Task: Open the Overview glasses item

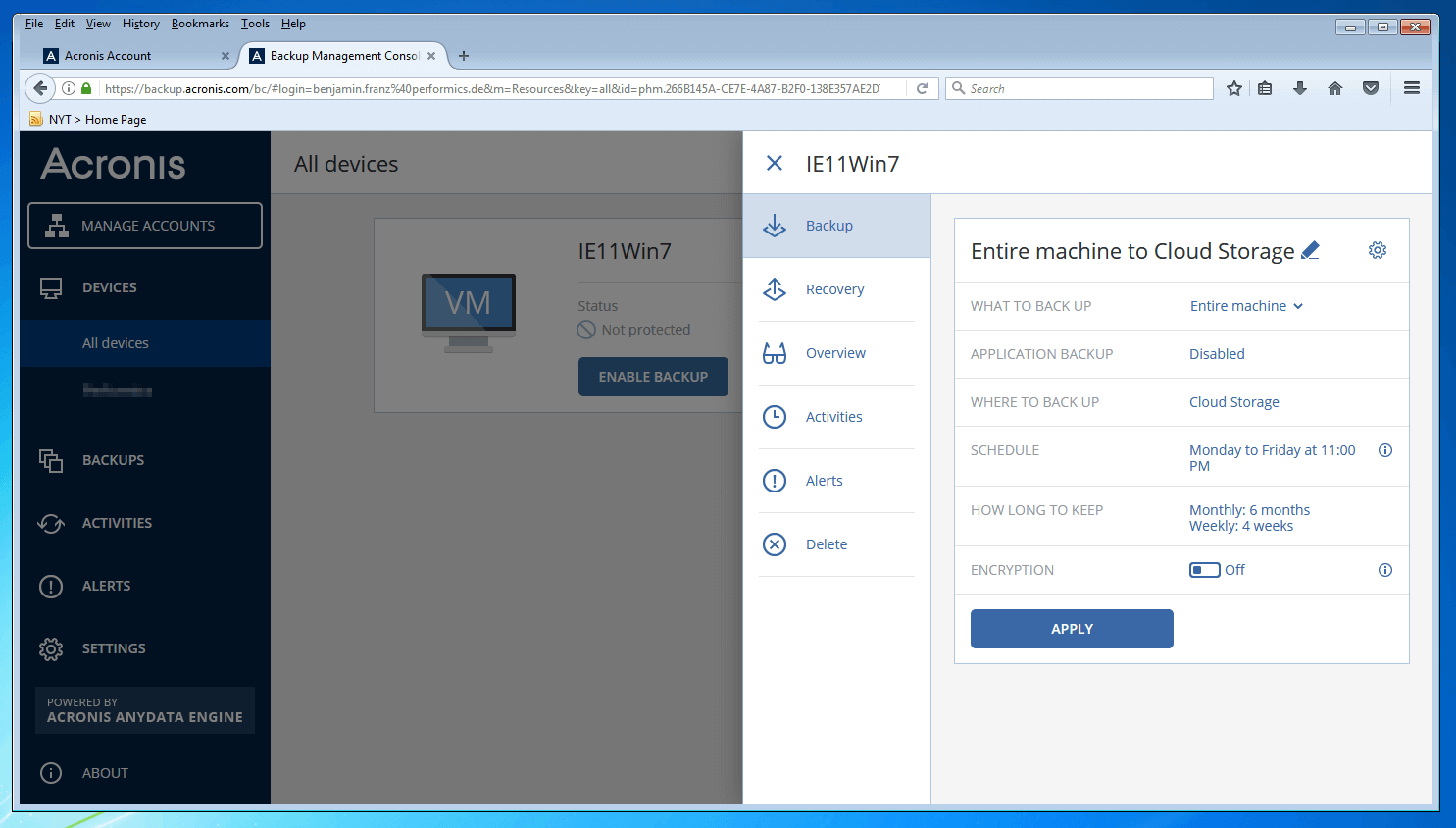Action: [834, 353]
